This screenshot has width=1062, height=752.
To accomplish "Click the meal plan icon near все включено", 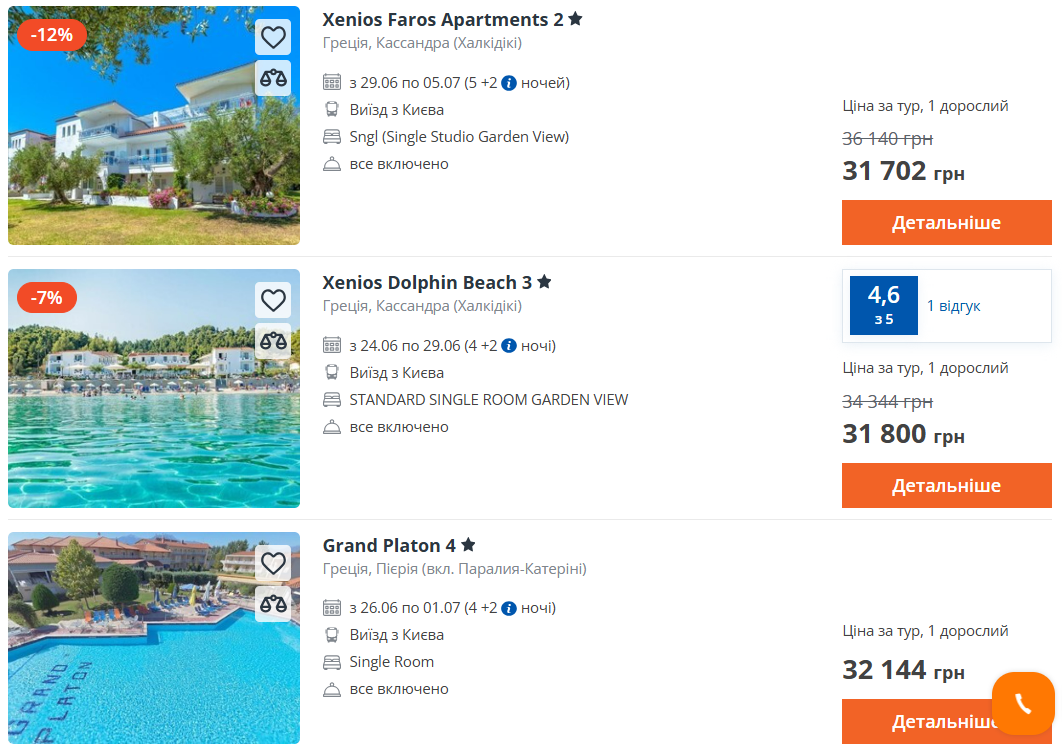I will pos(330,163).
